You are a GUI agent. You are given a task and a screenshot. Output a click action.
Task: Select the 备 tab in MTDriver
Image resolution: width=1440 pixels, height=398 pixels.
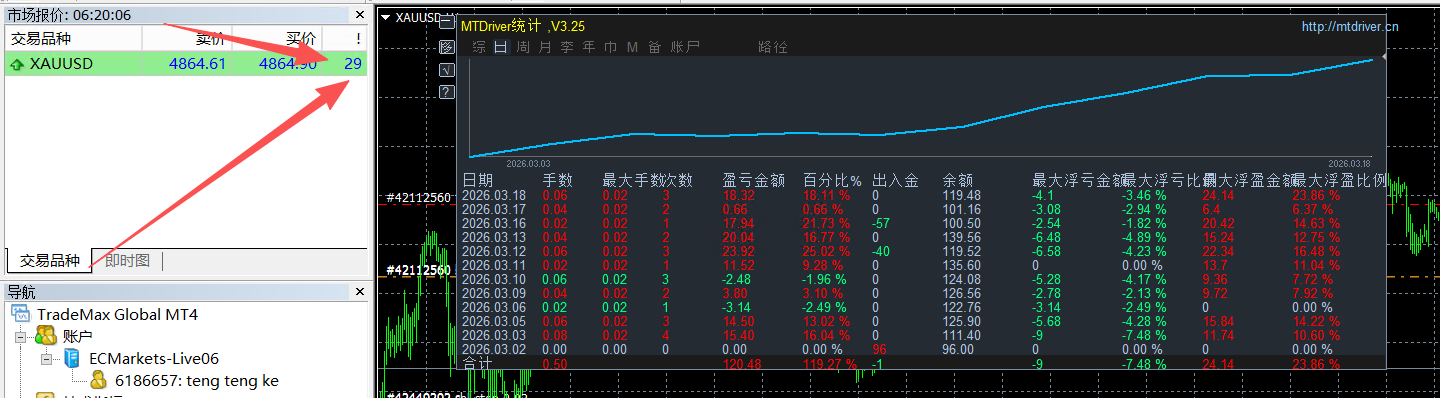[654, 47]
